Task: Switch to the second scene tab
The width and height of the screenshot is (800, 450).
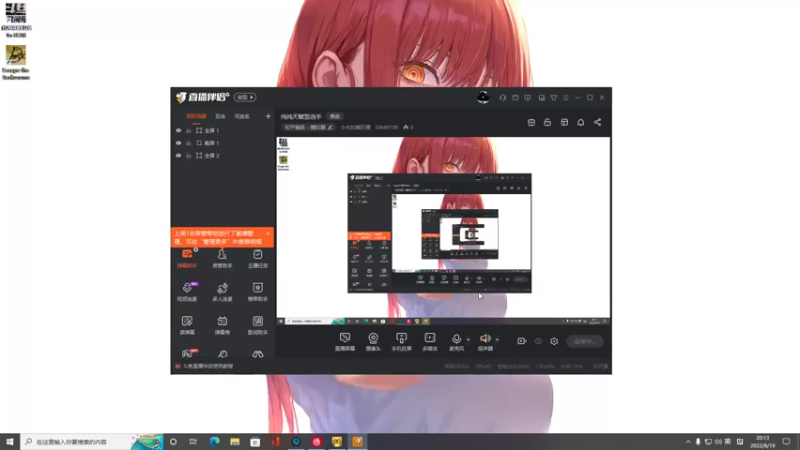Action: (x=220, y=116)
